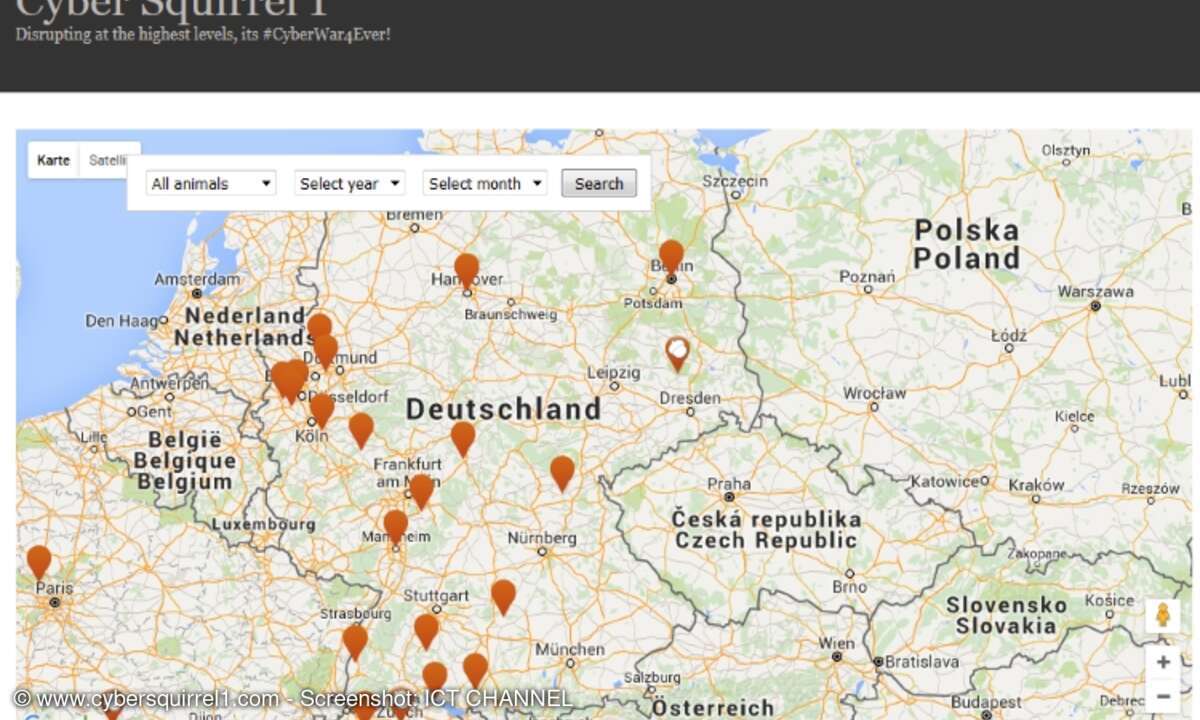The image size is (1200, 720).
Task: Open the marker next to Strasbourg
Action: (355, 642)
